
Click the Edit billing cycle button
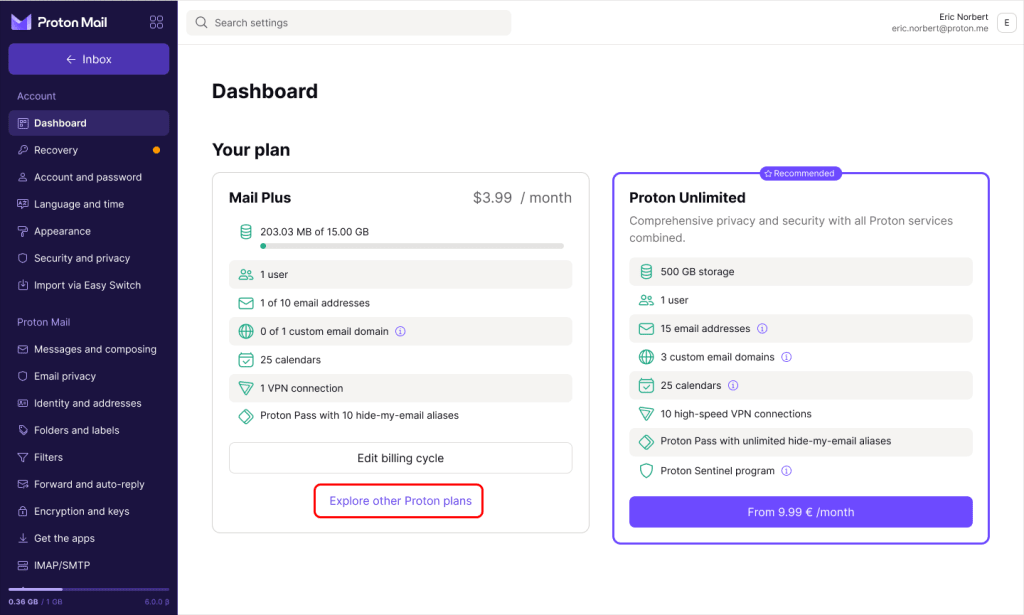pos(400,458)
